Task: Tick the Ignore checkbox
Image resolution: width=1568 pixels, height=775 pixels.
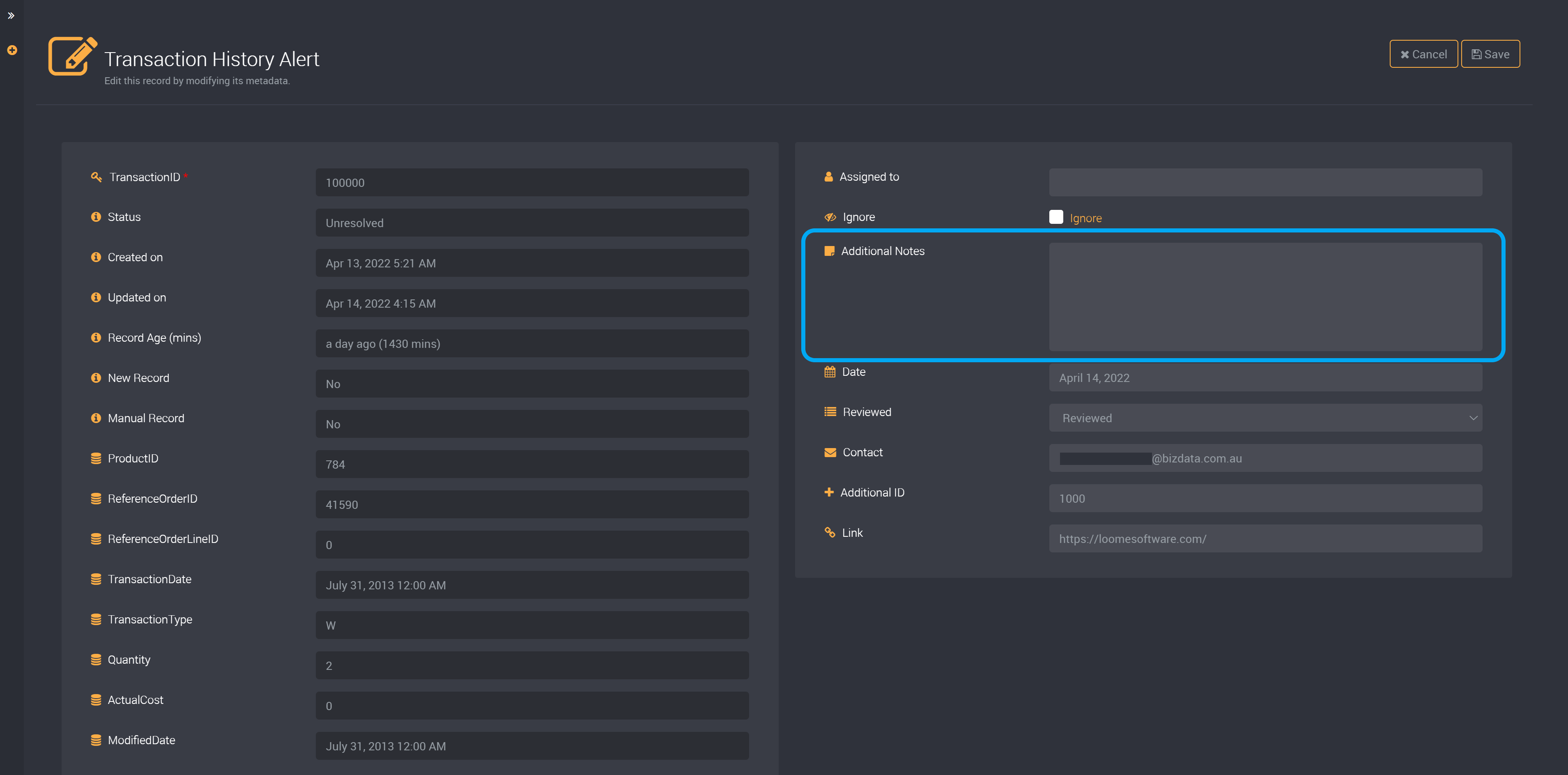Action: (x=1056, y=217)
